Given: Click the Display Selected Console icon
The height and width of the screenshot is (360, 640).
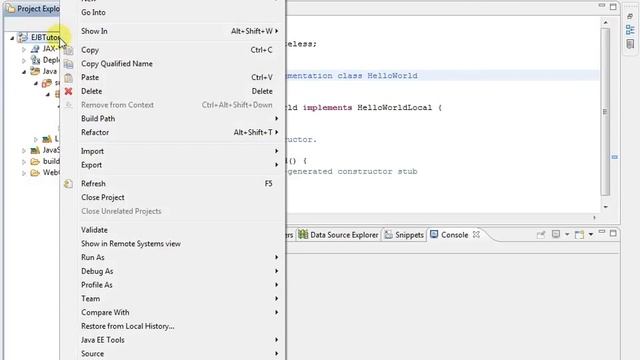Looking at the screenshot, I should 556,234.
